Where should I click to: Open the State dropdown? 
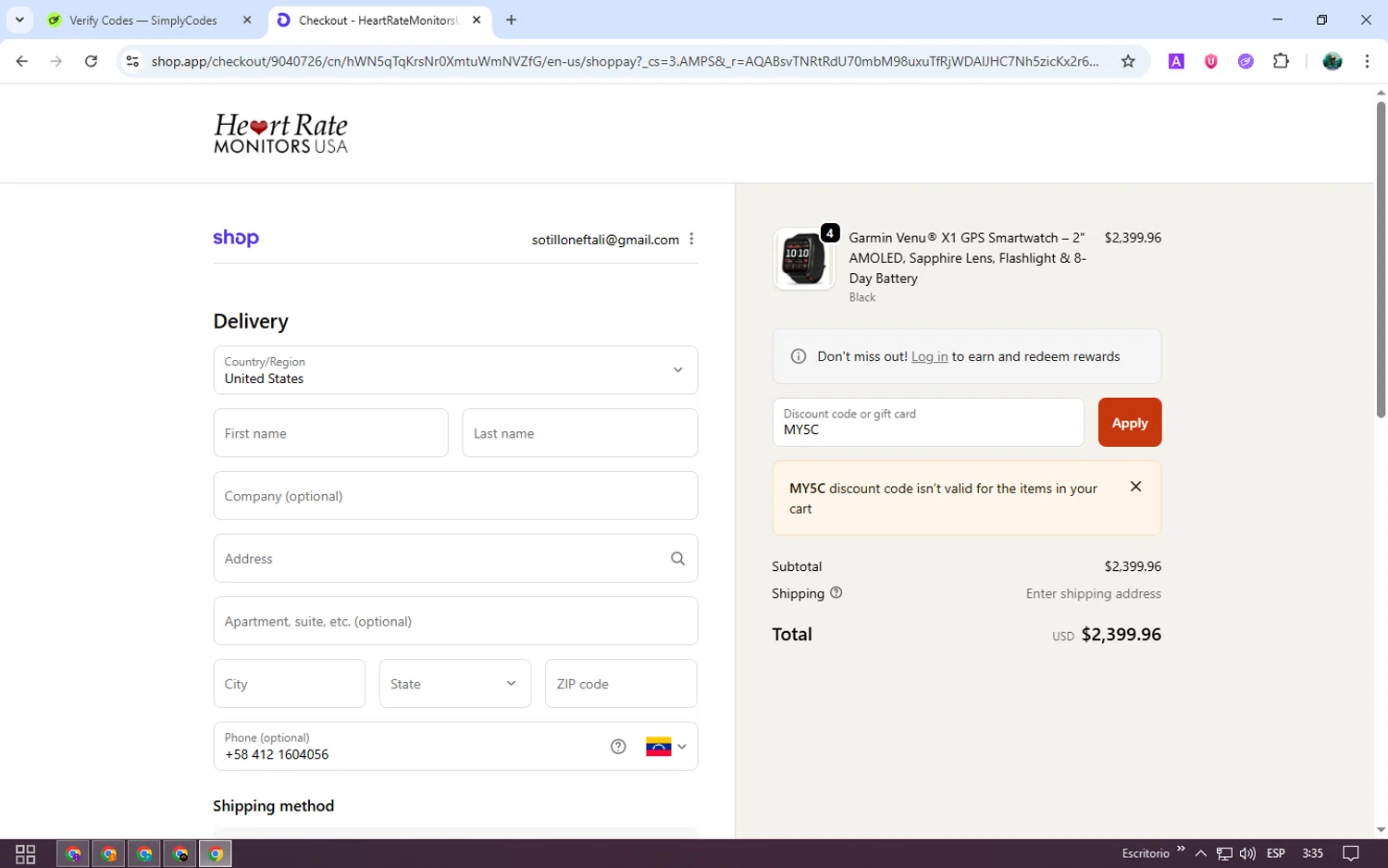pos(455,684)
